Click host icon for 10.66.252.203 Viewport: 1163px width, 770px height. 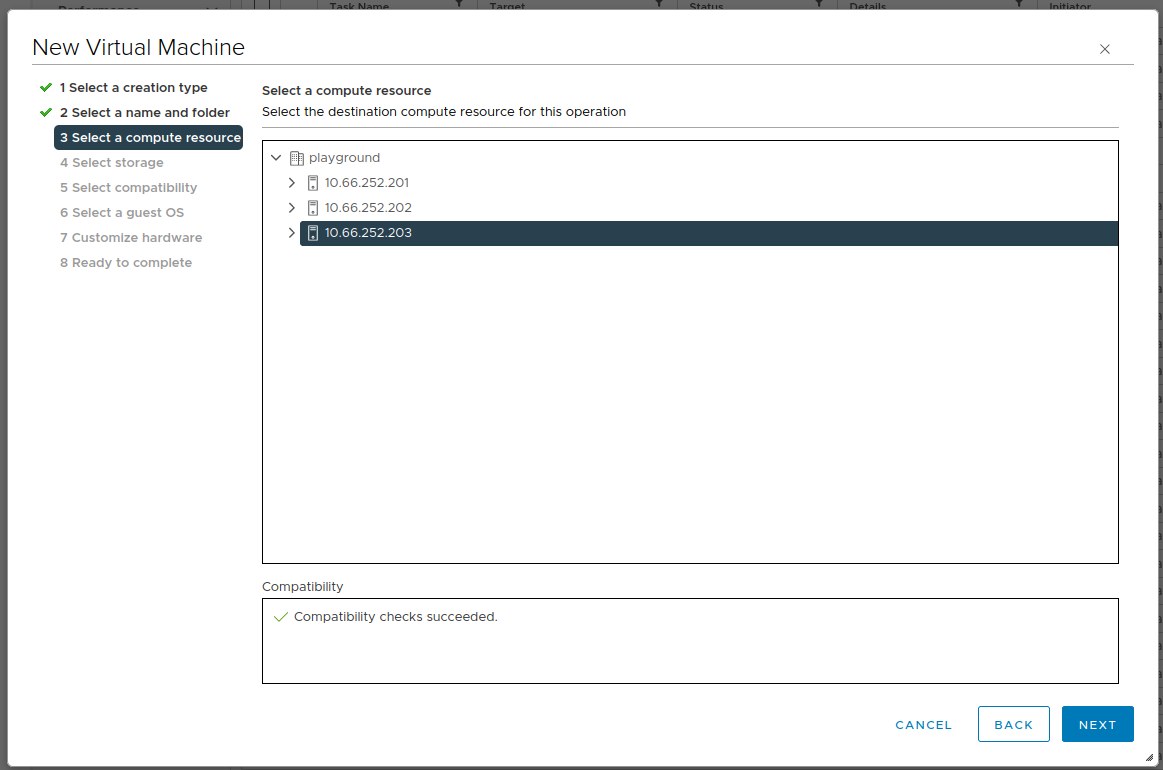(312, 233)
